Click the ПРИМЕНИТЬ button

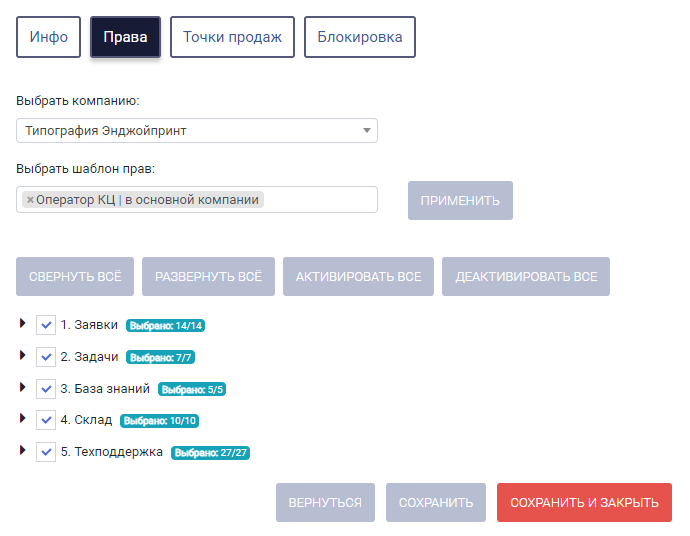click(460, 201)
